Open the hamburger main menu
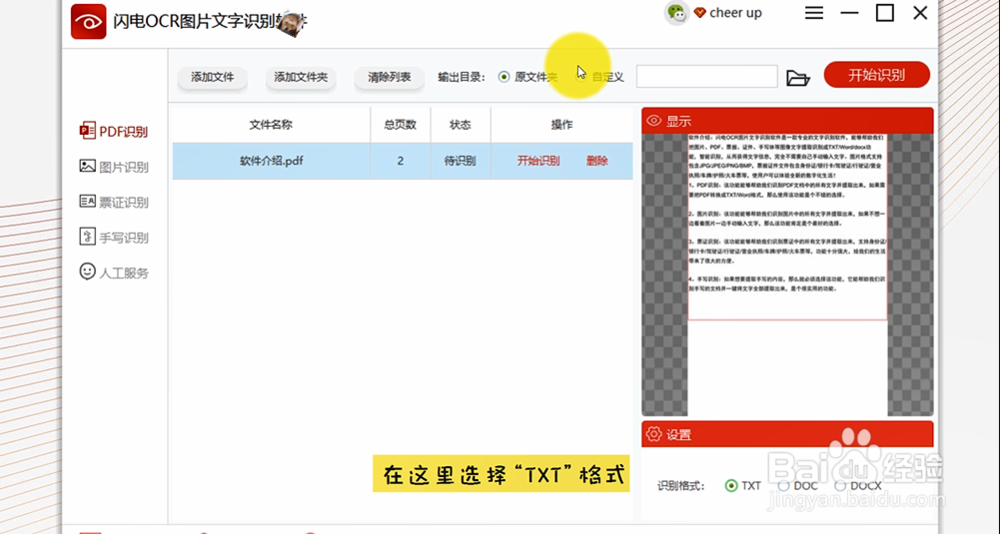This screenshot has height=534, width=1000. pyautogui.click(x=814, y=13)
